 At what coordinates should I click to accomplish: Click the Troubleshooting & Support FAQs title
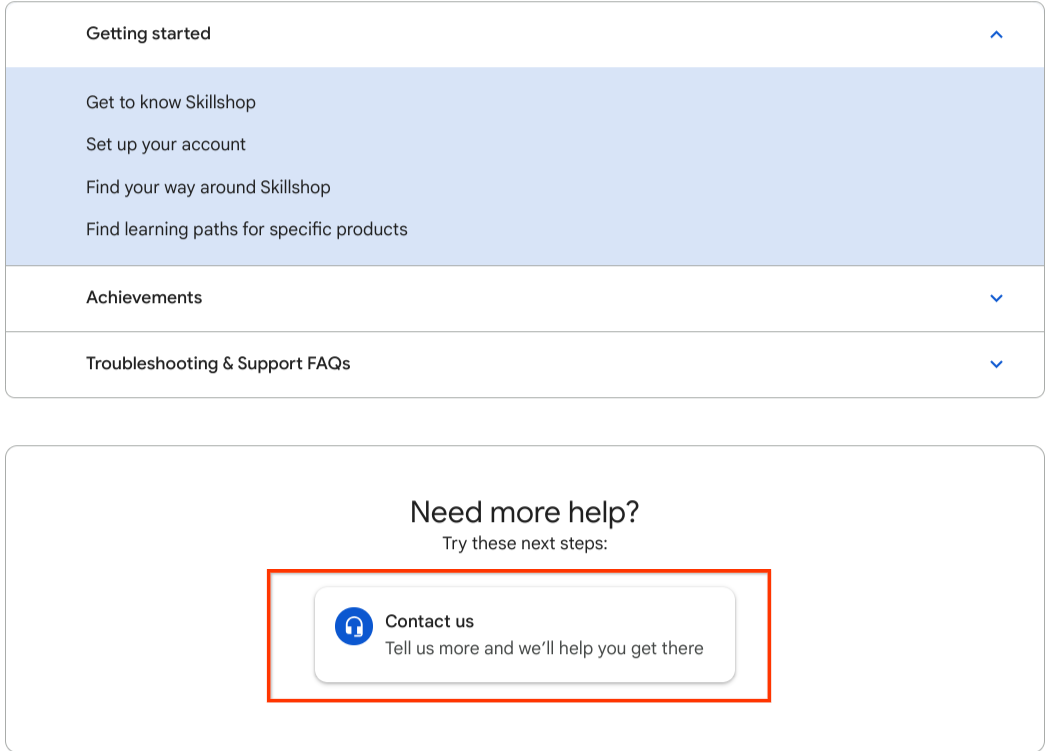click(218, 364)
